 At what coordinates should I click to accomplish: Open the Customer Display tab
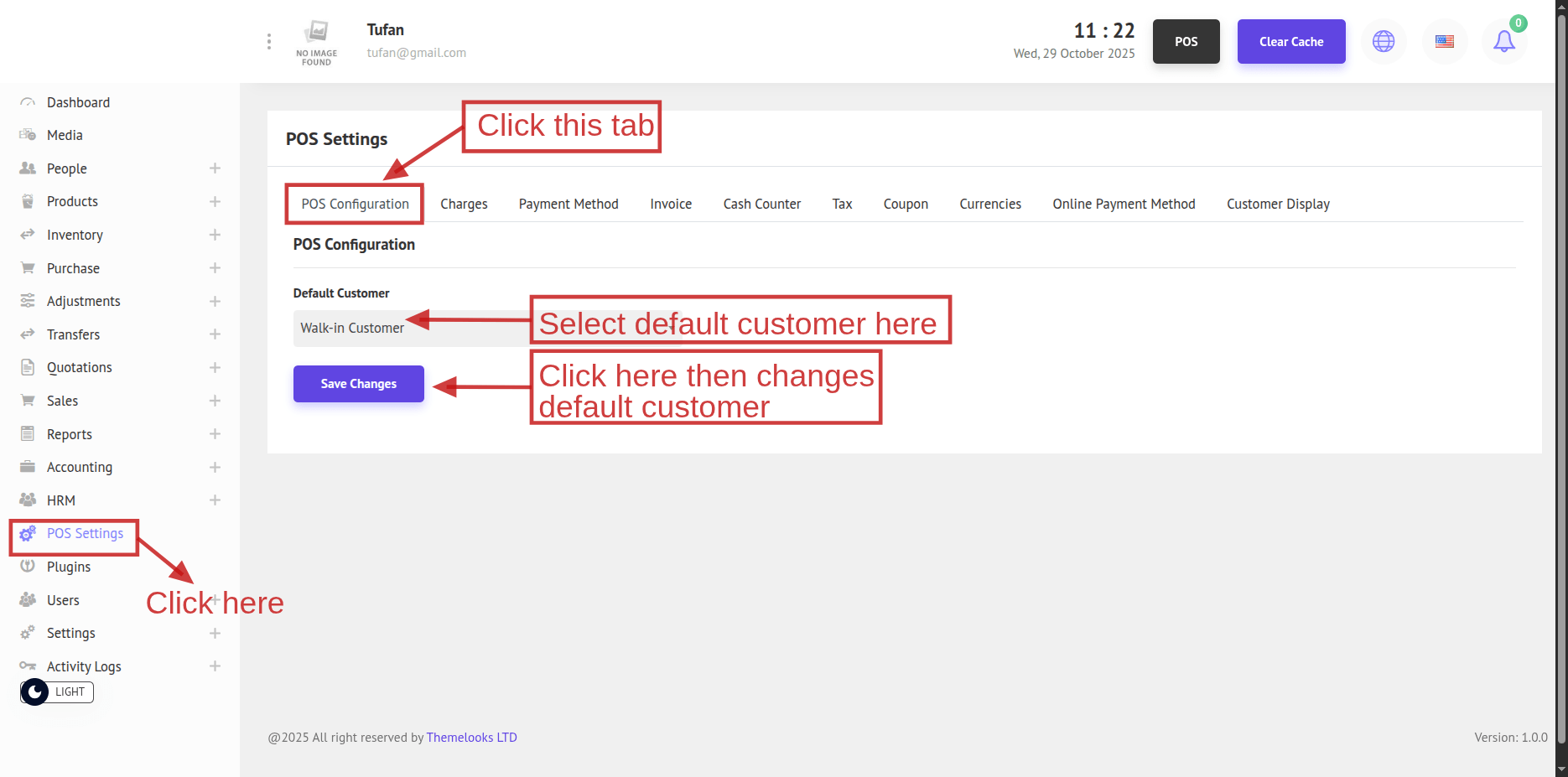click(x=1278, y=205)
